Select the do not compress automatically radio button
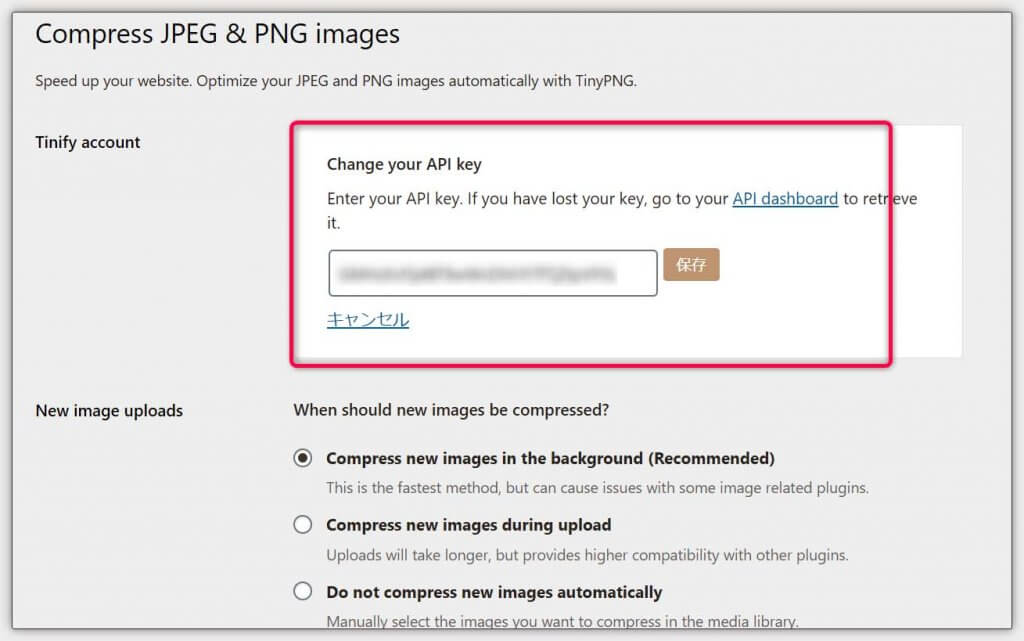1024x641 pixels. coord(303,591)
